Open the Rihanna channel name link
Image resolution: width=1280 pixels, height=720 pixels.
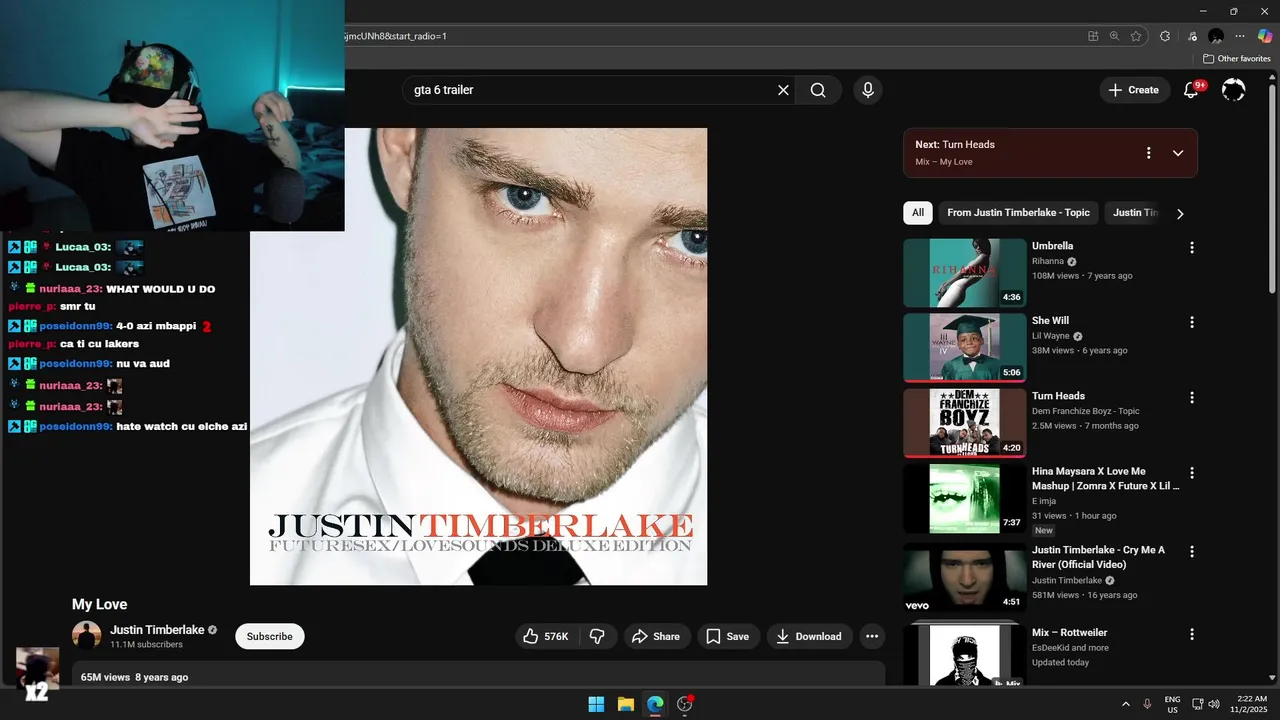[x=1048, y=261]
